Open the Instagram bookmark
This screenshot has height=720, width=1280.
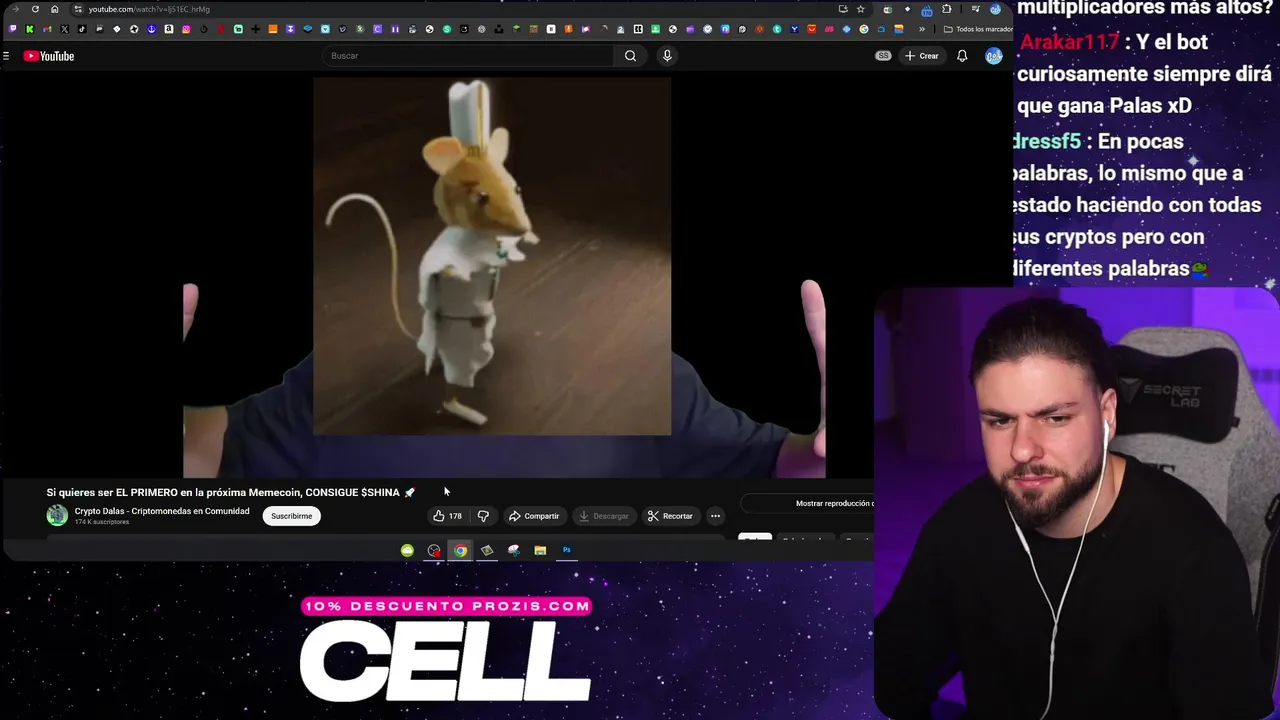(x=186, y=29)
